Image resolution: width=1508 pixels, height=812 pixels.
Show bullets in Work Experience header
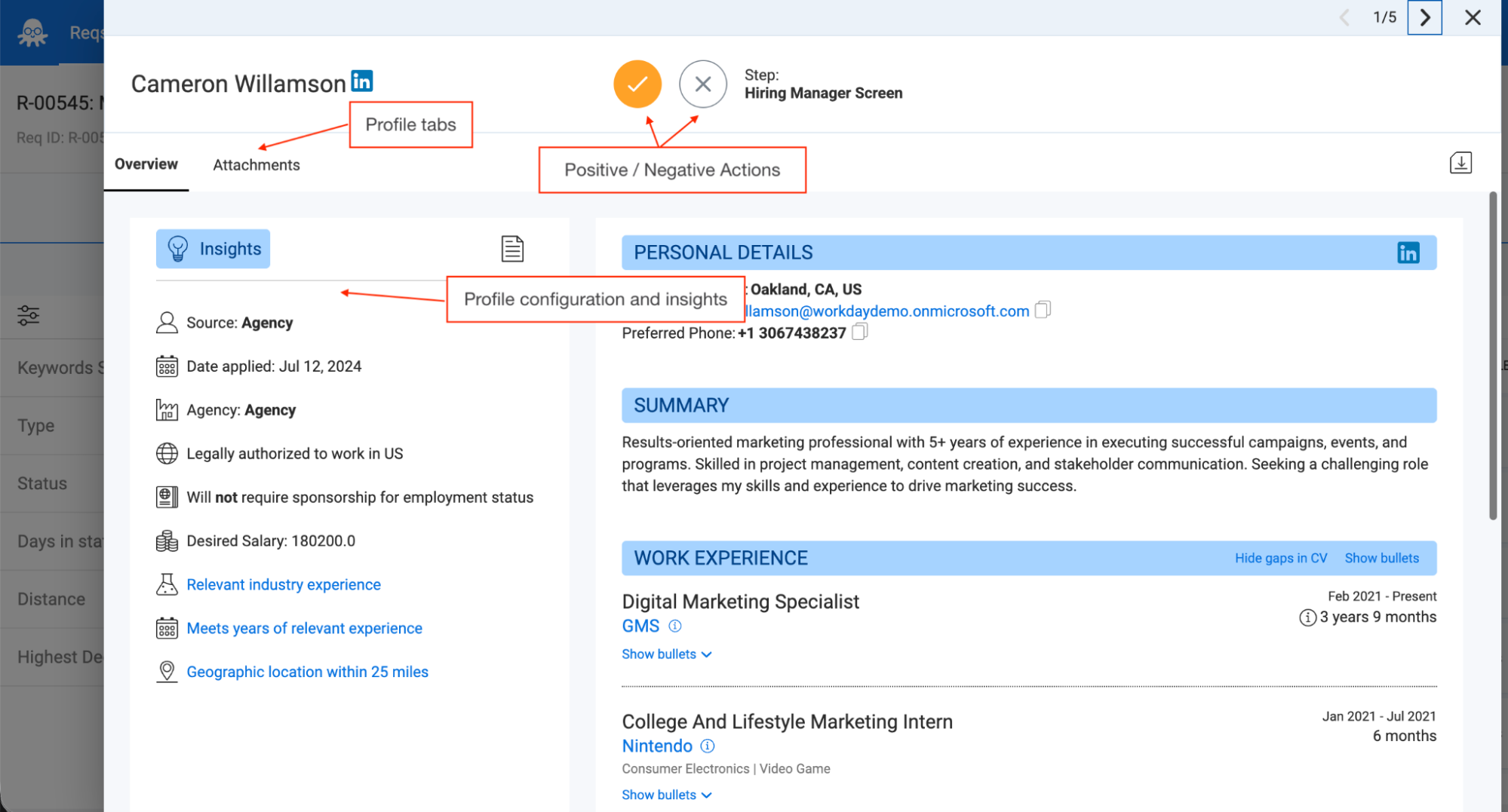1381,558
